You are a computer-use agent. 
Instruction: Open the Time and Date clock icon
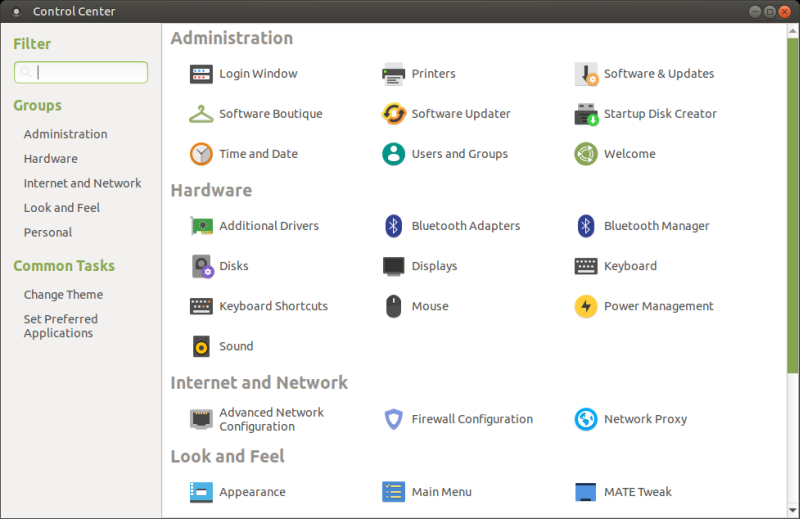201,154
